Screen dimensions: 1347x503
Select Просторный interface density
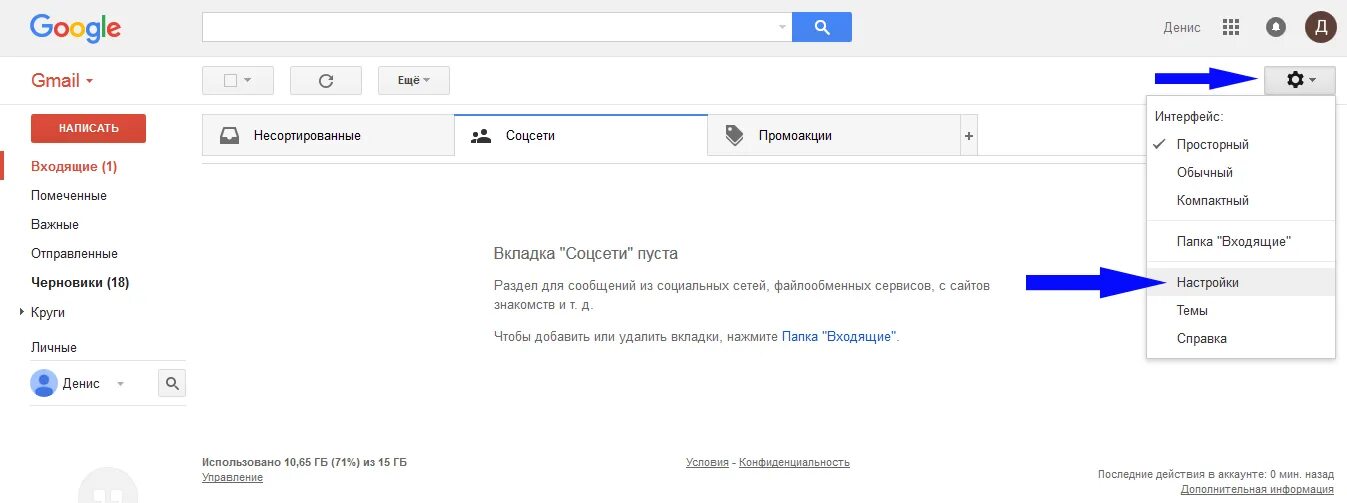[x=1241, y=144]
